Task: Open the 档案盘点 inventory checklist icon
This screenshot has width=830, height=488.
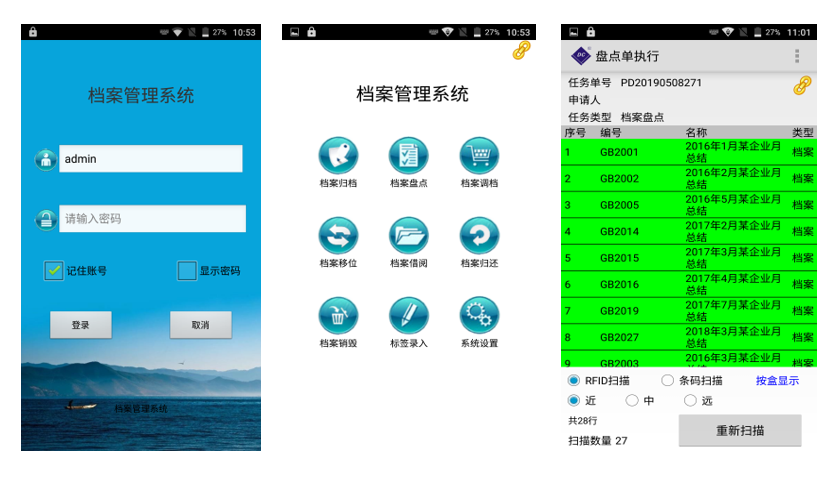Action: click(x=408, y=156)
